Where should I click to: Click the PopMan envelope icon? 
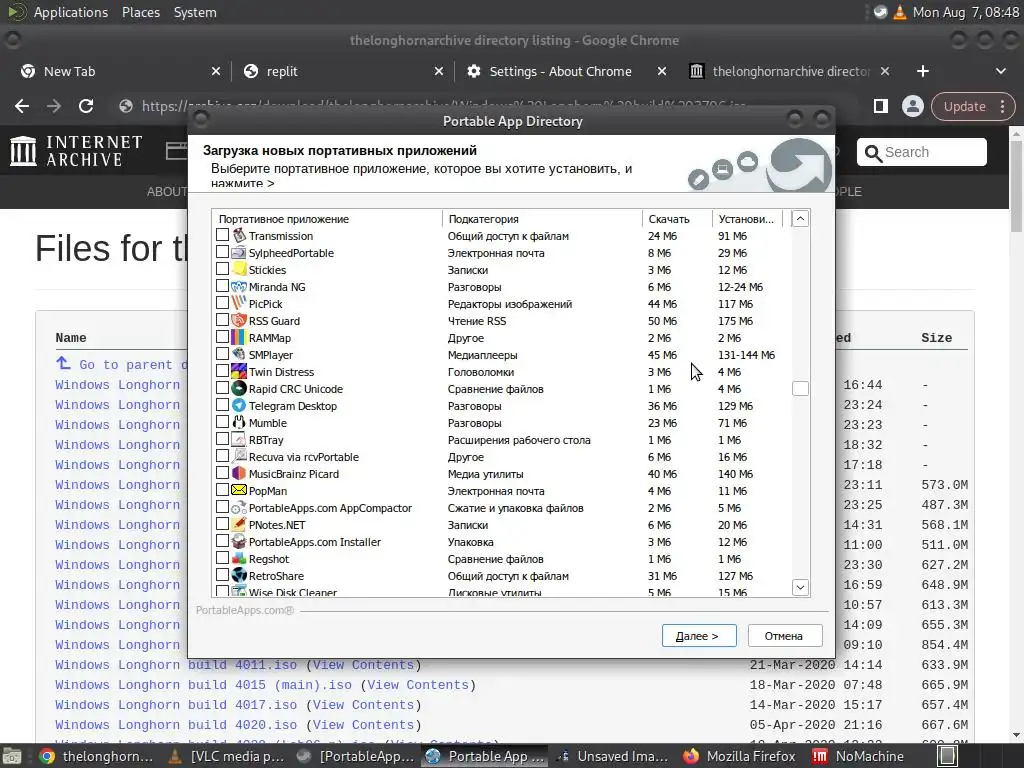pos(239,490)
